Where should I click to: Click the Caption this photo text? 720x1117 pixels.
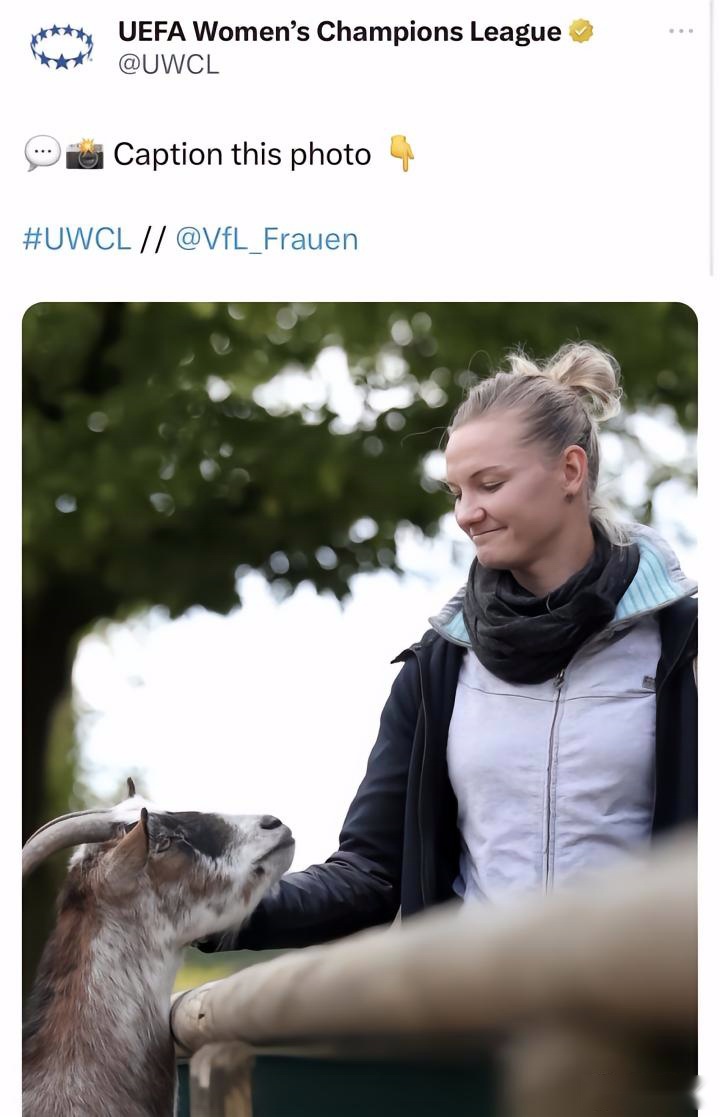[242, 154]
